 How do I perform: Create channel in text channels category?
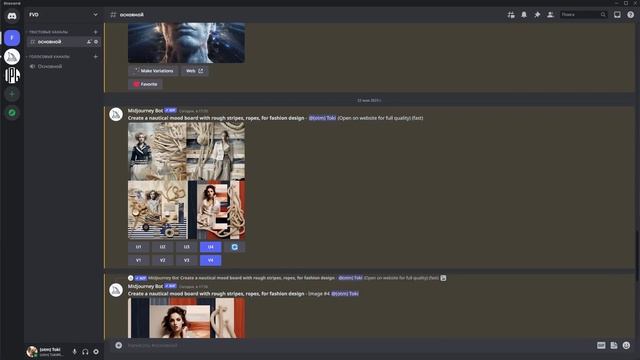(96, 32)
